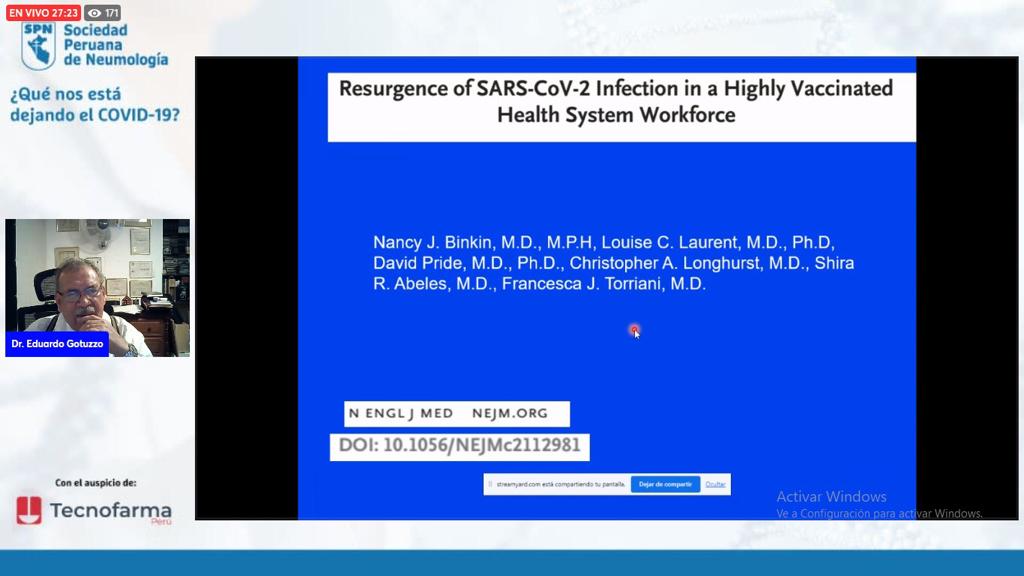Click the "Ocultar" link in sharing bar
The image size is (1024, 576).
point(715,484)
